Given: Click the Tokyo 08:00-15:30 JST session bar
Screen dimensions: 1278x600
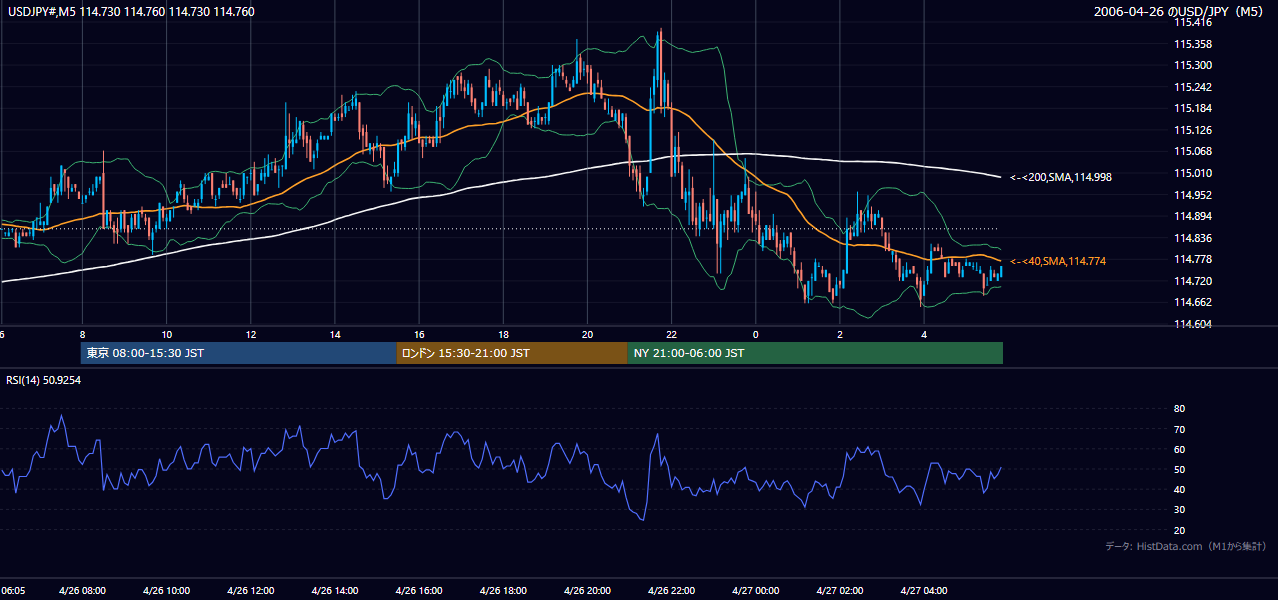Looking at the screenshot, I should point(239,353).
